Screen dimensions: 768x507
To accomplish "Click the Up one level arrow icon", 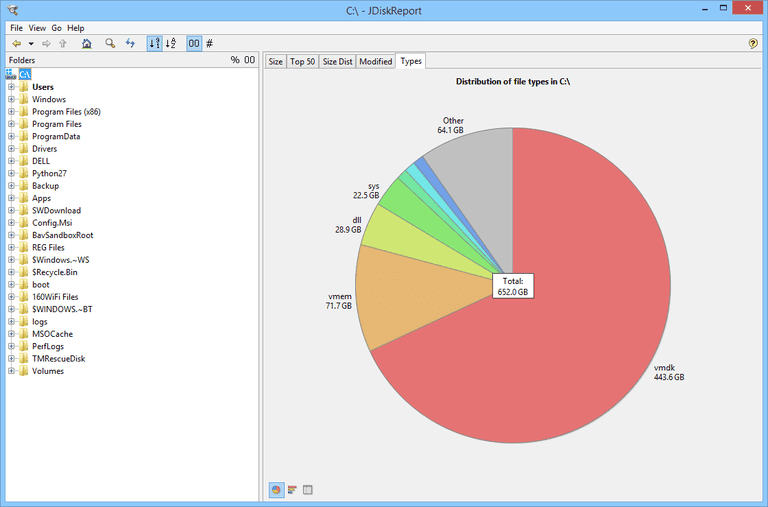I will (x=63, y=44).
